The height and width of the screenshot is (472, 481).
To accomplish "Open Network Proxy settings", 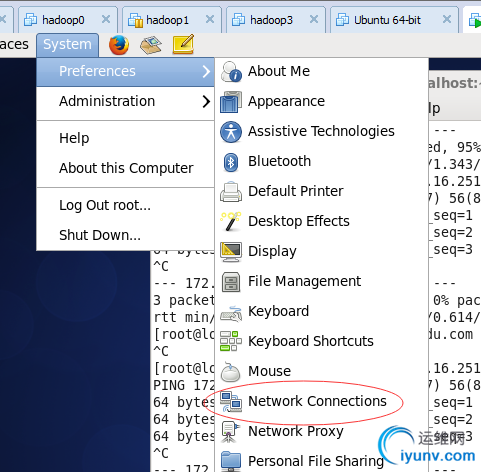I will pyautogui.click(x=321, y=431).
